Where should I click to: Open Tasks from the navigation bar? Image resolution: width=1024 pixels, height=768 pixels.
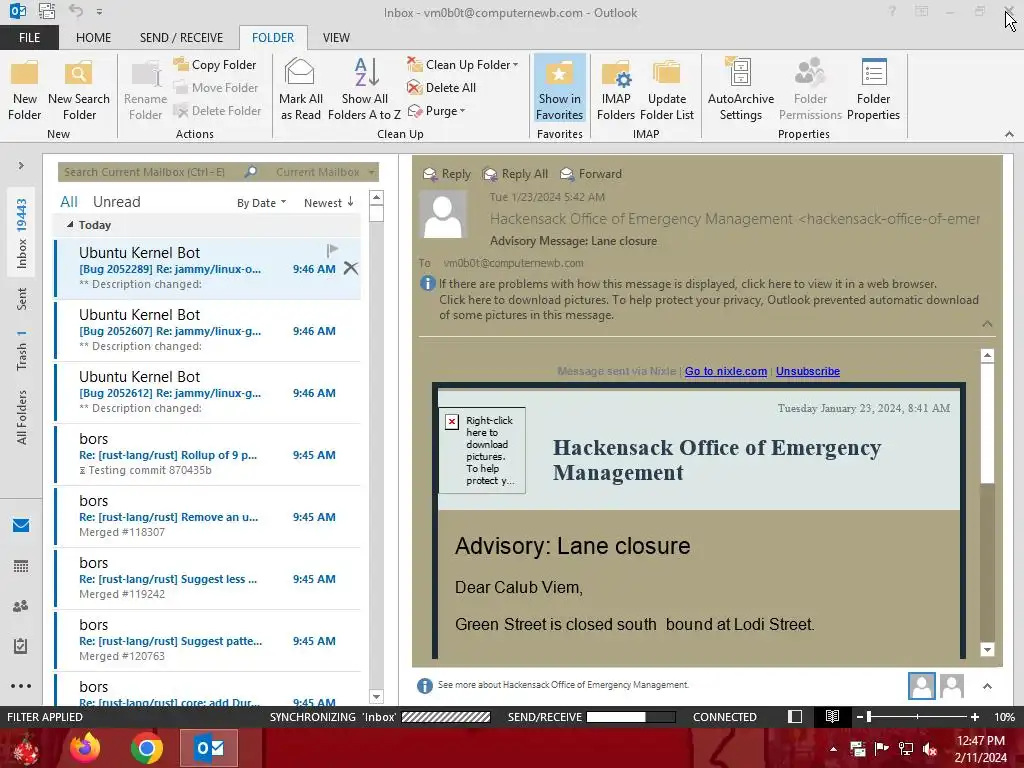click(x=21, y=646)
